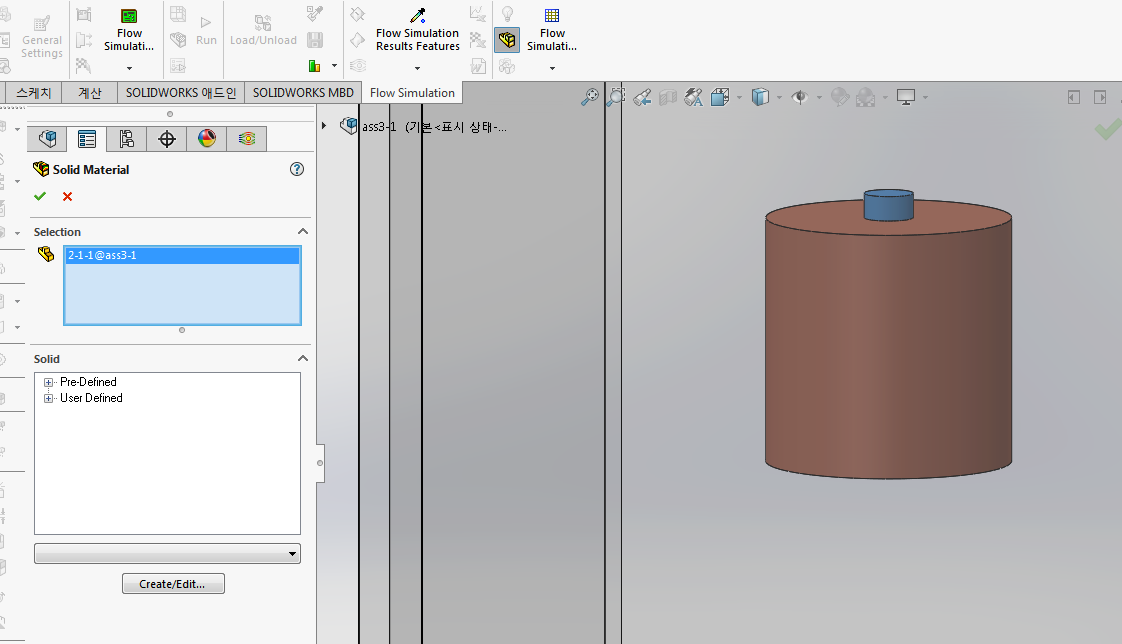Select ass3-1 assembly in flyout tree
The height and width of the screenshot is (644, 1122).
tap(434, 127)
